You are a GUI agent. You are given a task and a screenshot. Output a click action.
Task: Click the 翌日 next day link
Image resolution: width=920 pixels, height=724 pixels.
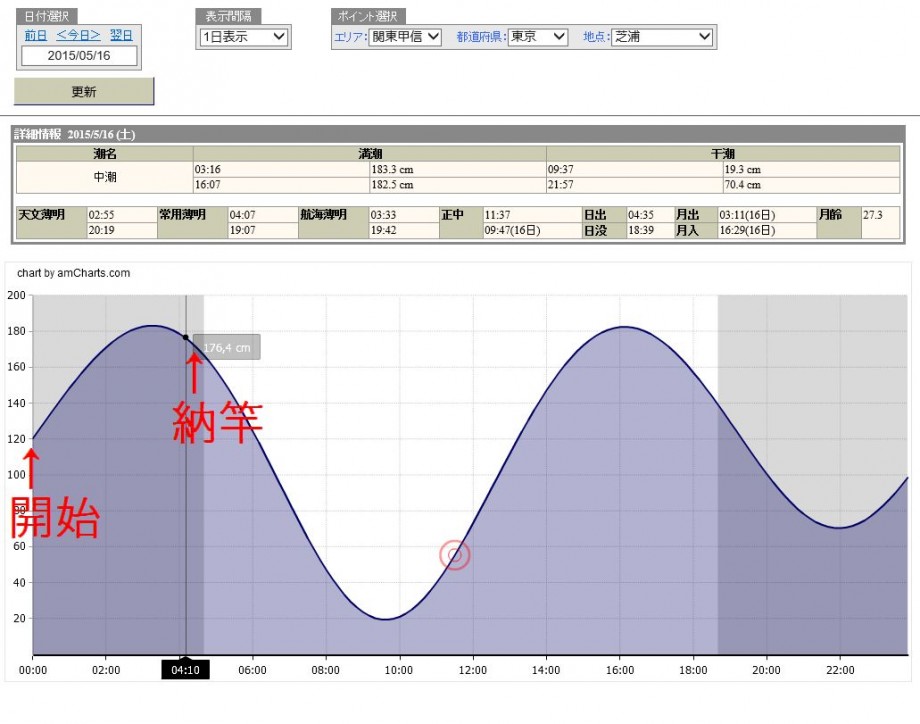(121, 35)
